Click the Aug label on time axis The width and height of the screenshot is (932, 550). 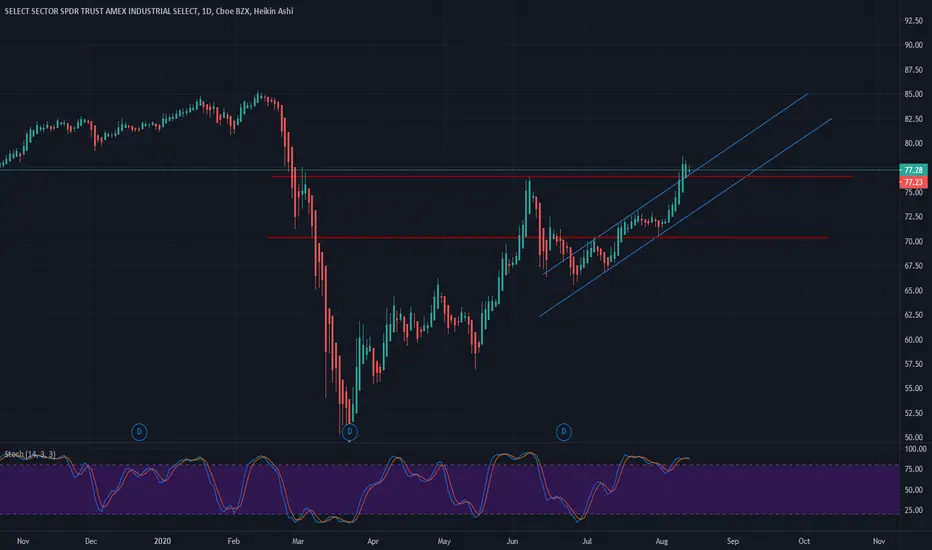662,541
